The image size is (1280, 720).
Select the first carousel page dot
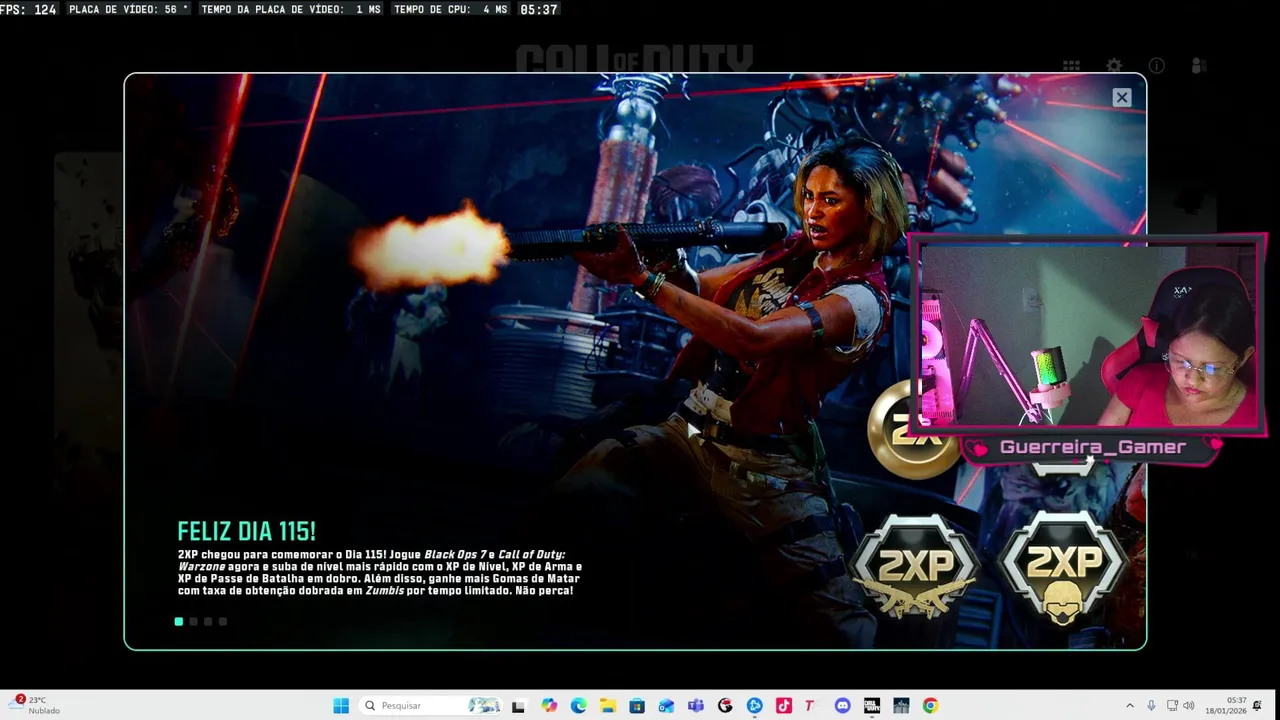pos(179,621)
